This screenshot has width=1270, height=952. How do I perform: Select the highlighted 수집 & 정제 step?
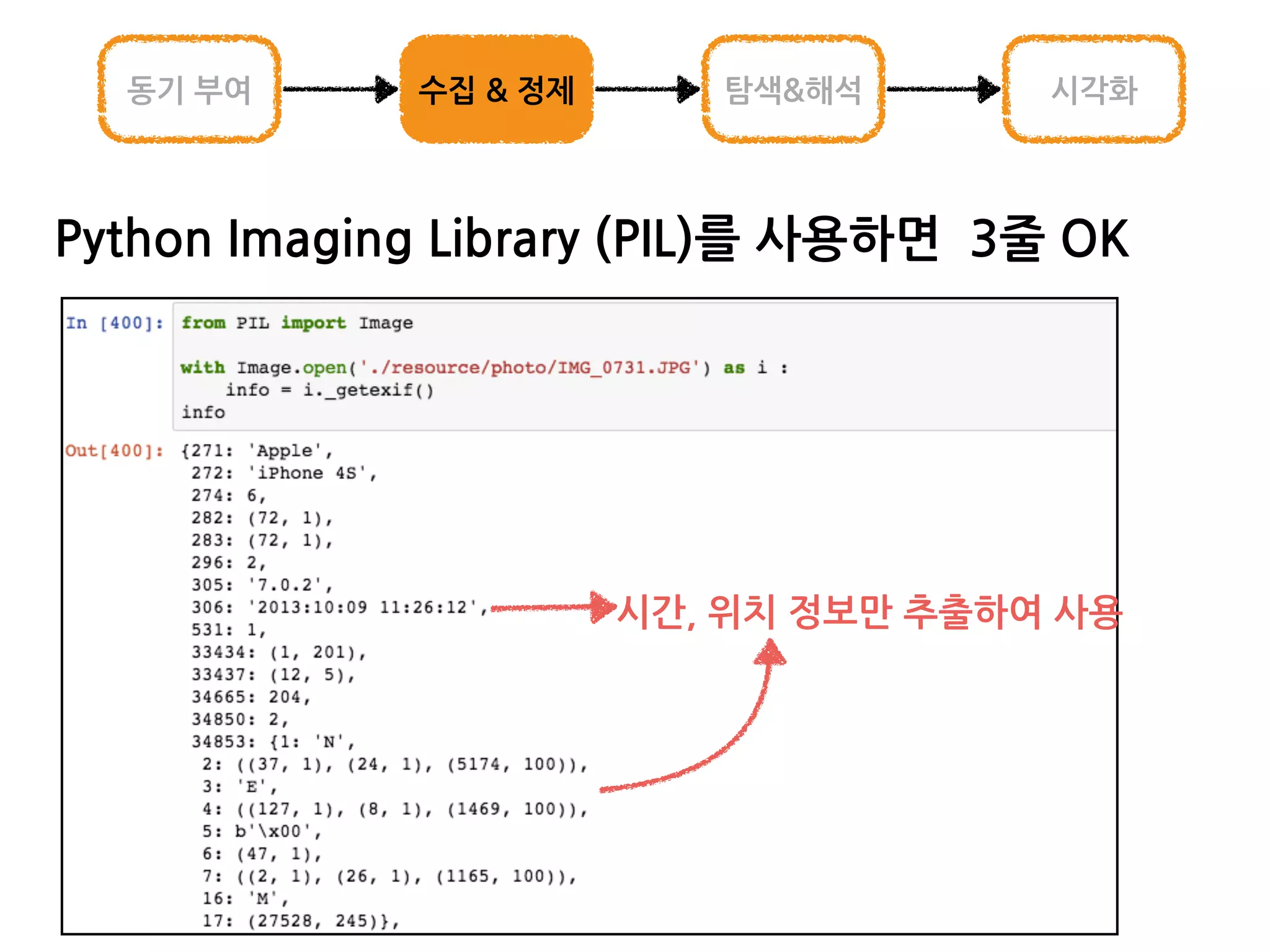496,89
